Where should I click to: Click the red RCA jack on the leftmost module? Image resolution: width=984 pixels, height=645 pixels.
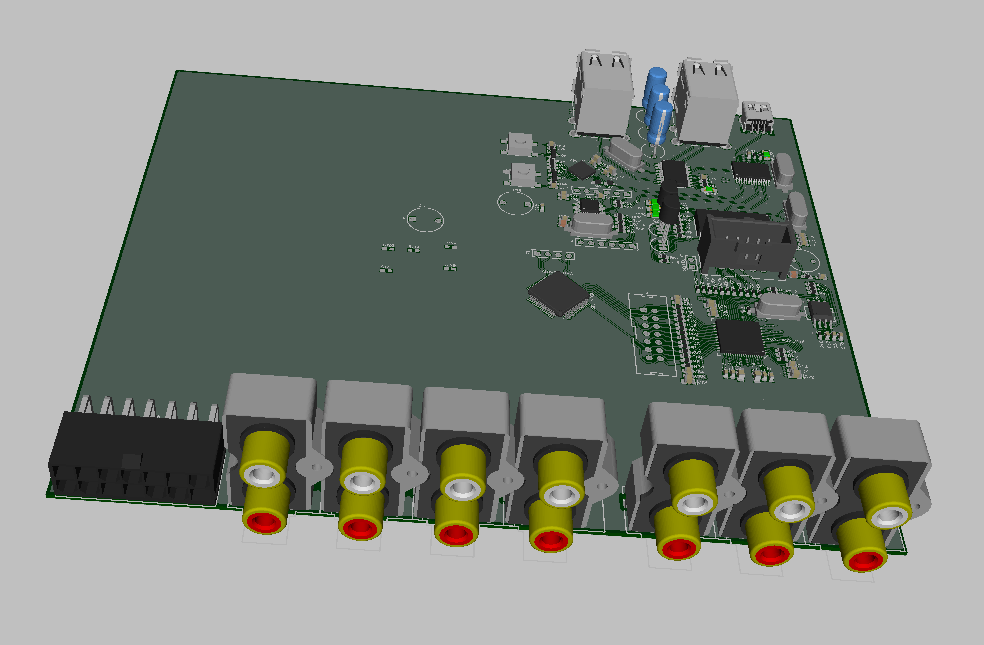(264, 522)
